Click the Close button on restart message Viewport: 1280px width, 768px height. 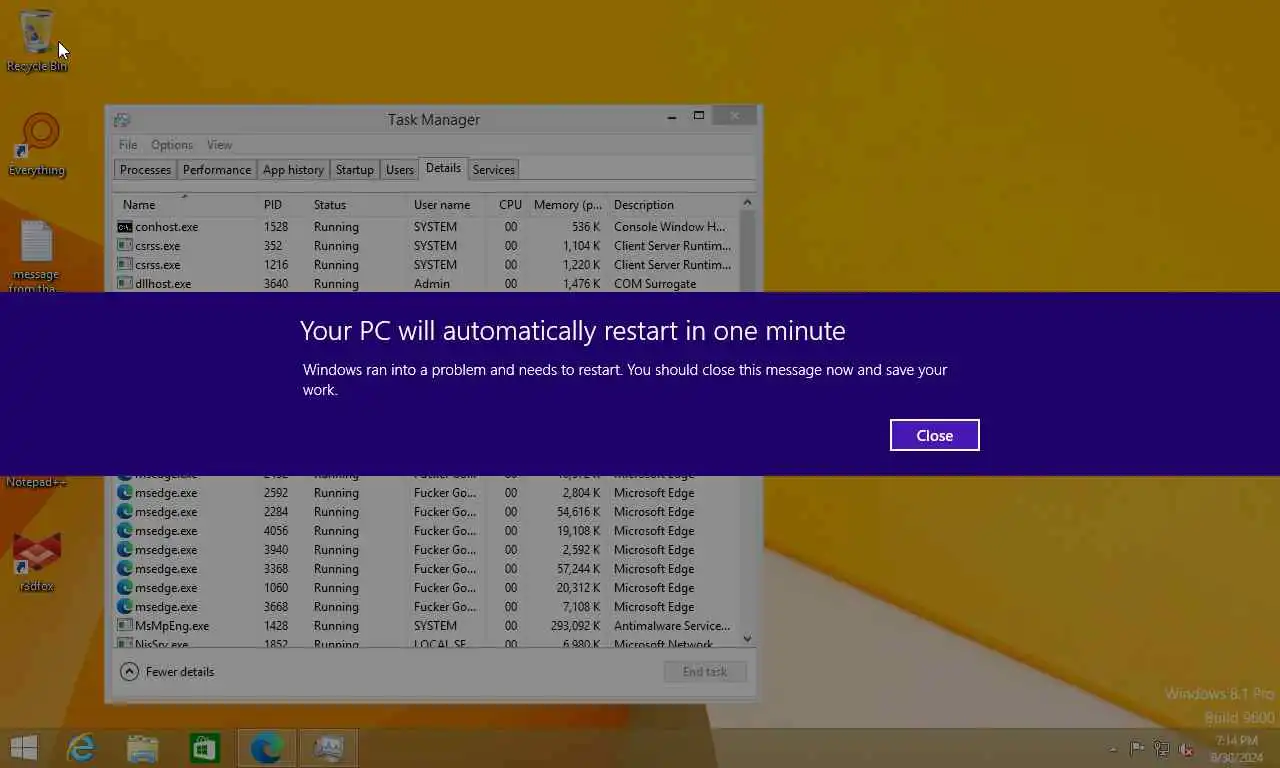934,435
